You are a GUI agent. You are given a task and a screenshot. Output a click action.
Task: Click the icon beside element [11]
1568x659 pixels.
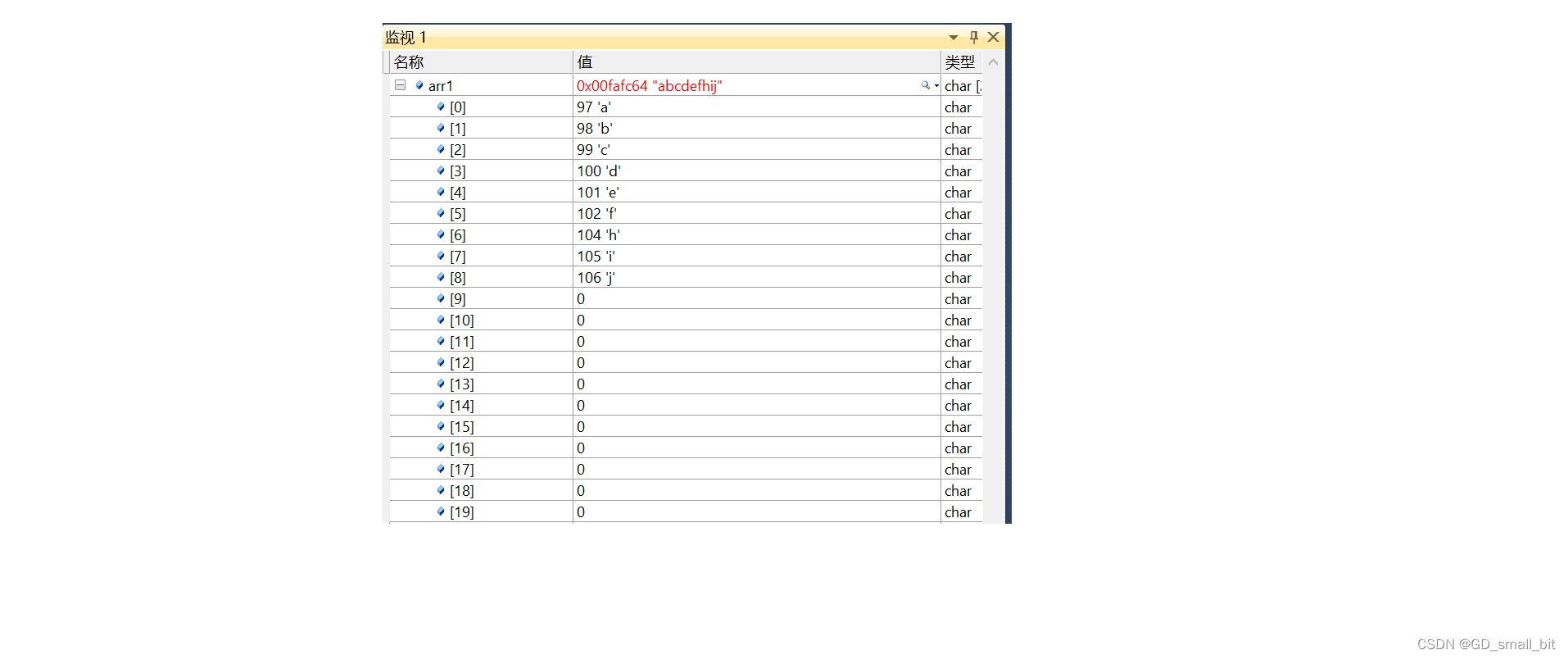(x=441, y=341)
